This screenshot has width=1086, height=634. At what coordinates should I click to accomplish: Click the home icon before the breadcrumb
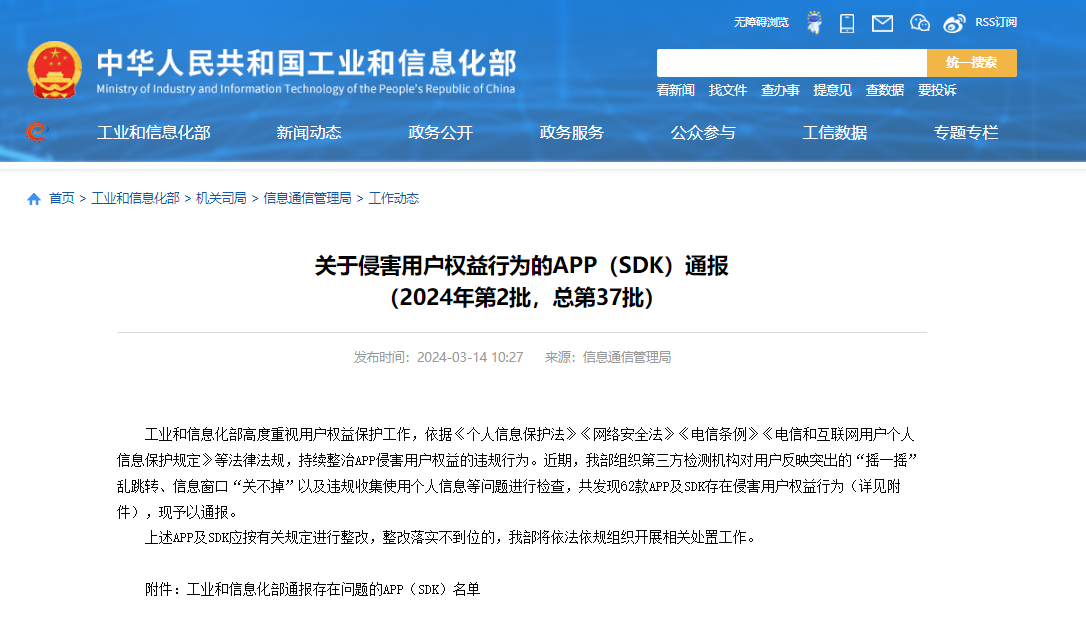coord(31,198)
